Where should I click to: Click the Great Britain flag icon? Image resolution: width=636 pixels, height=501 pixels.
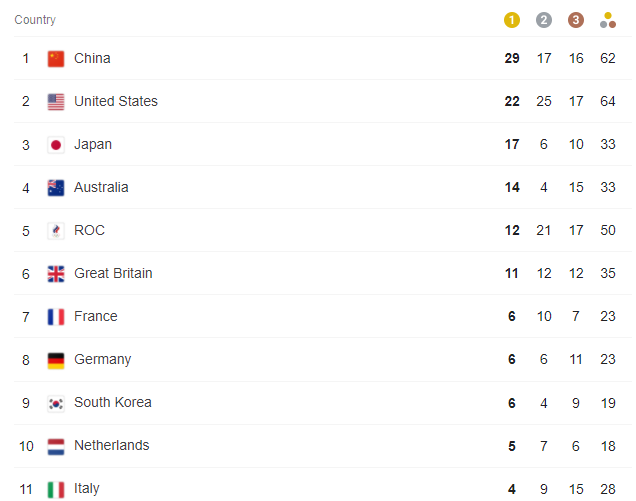[x=56, y=274]
